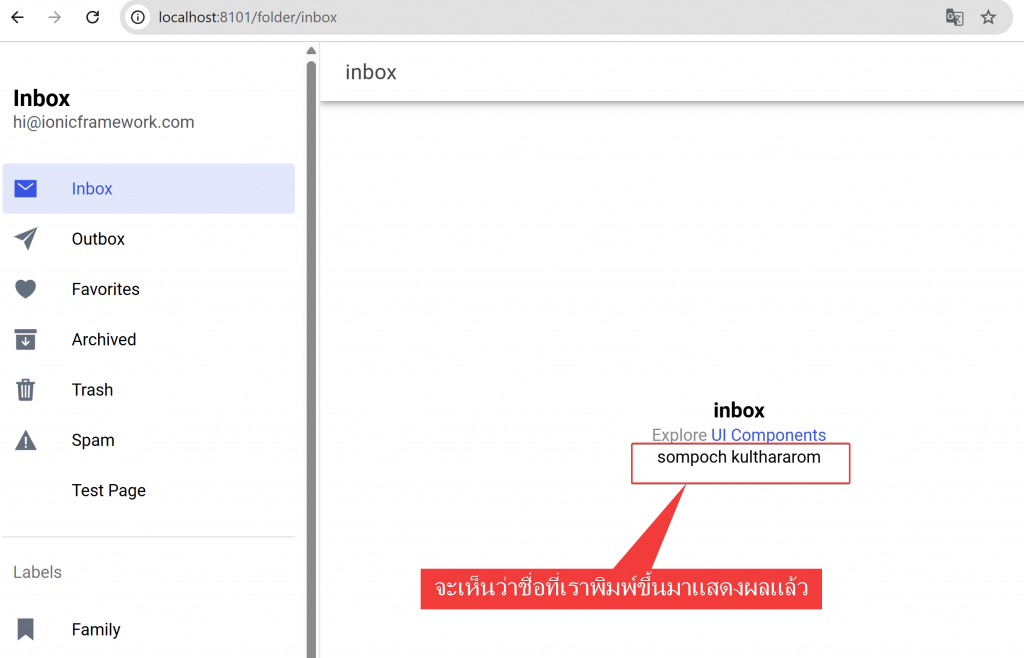Click the Family bookmark icon

pos(26,629)
